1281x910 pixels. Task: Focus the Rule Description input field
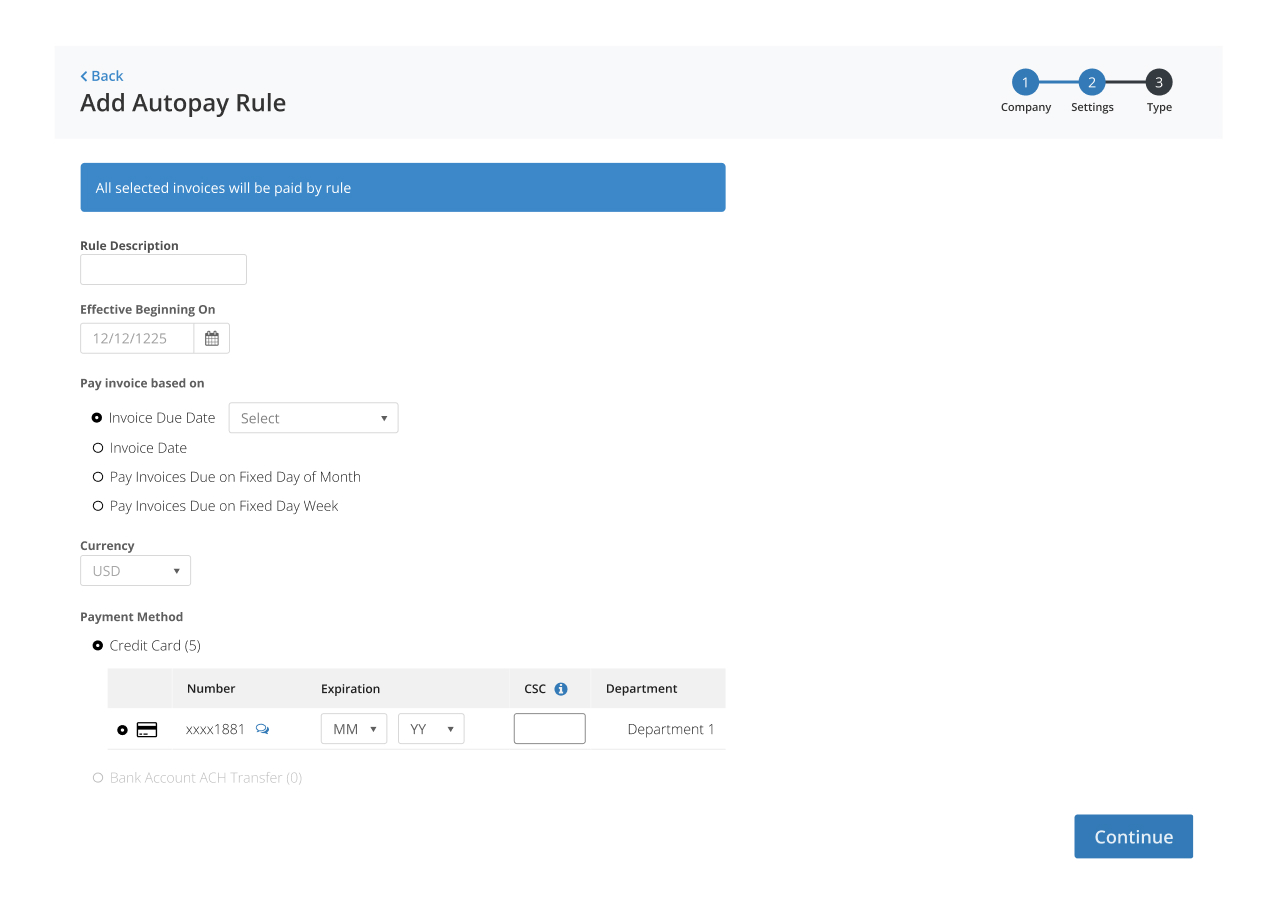[x=163, y=270]
